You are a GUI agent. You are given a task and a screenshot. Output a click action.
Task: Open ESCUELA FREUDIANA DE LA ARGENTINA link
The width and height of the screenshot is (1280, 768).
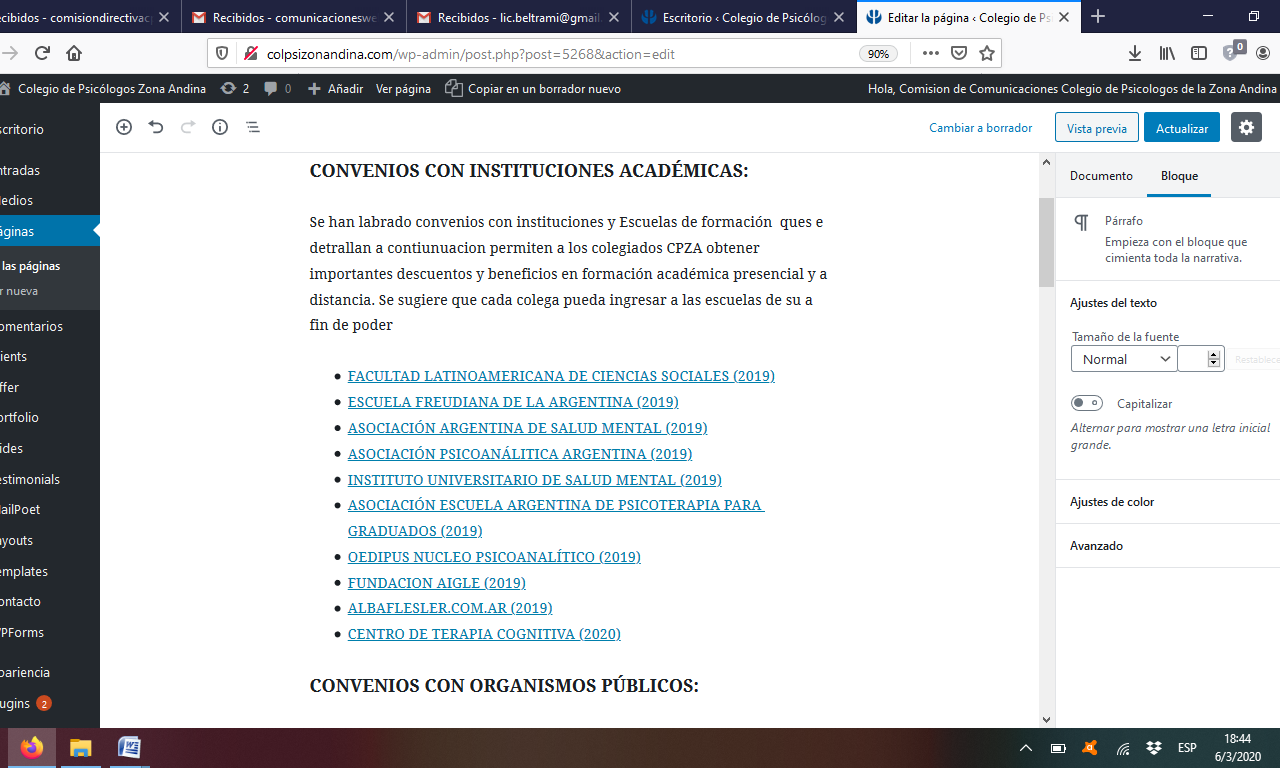(513, 402)
